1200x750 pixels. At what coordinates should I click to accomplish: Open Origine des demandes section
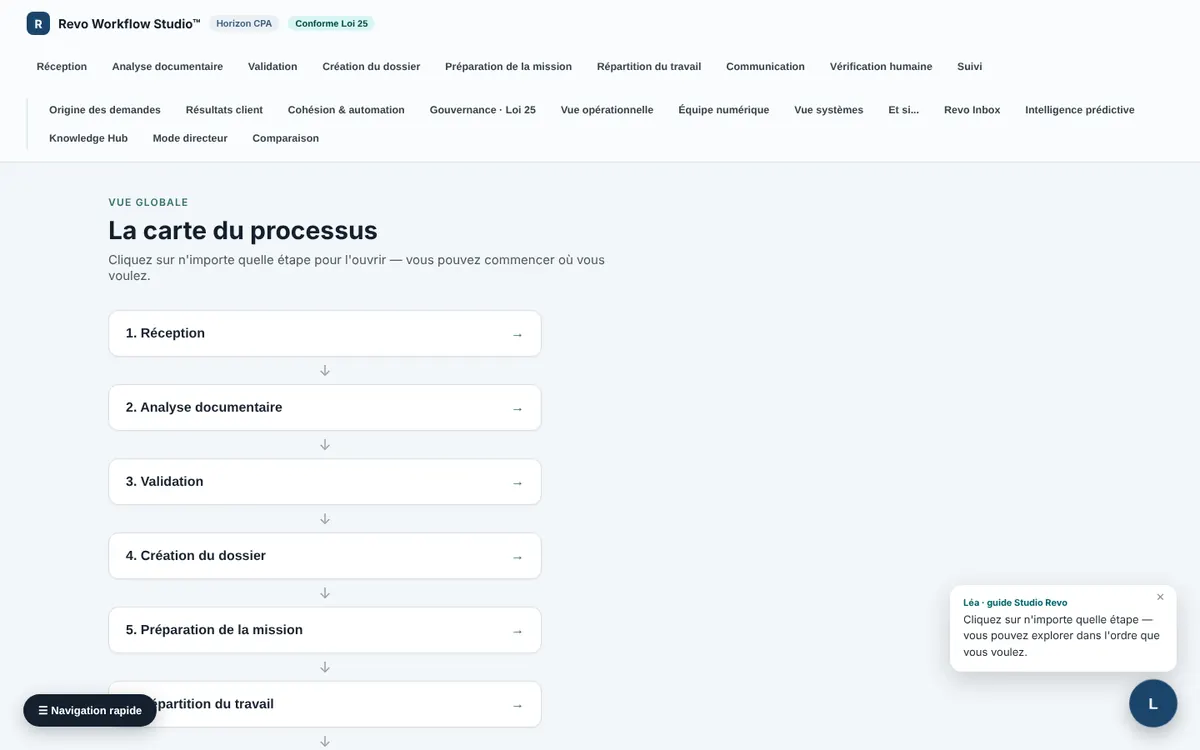point(104,110)
